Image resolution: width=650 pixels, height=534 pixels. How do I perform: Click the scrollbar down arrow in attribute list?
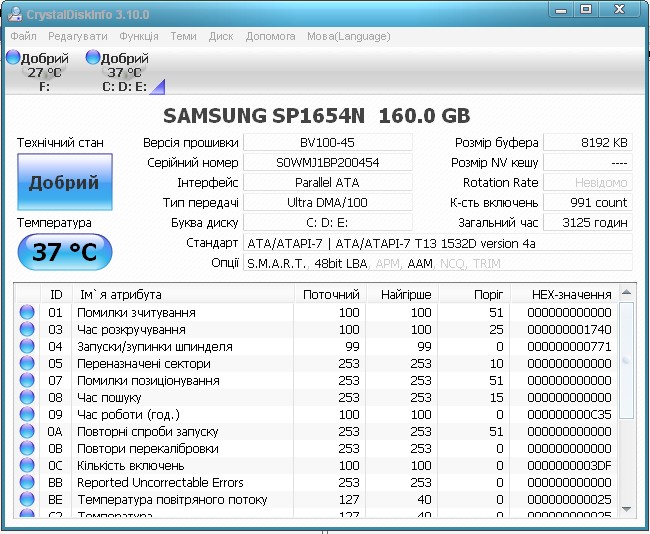(x=626, y=509)
